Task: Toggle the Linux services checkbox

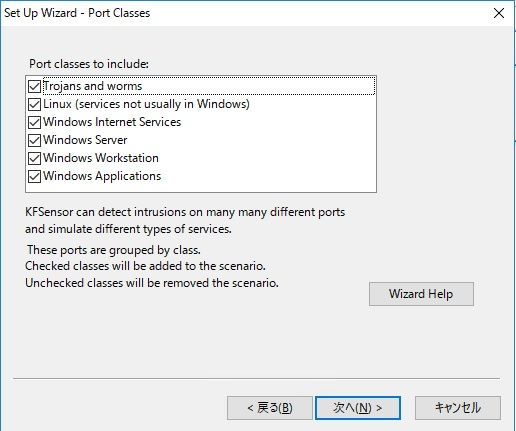Action: [34, 104]
